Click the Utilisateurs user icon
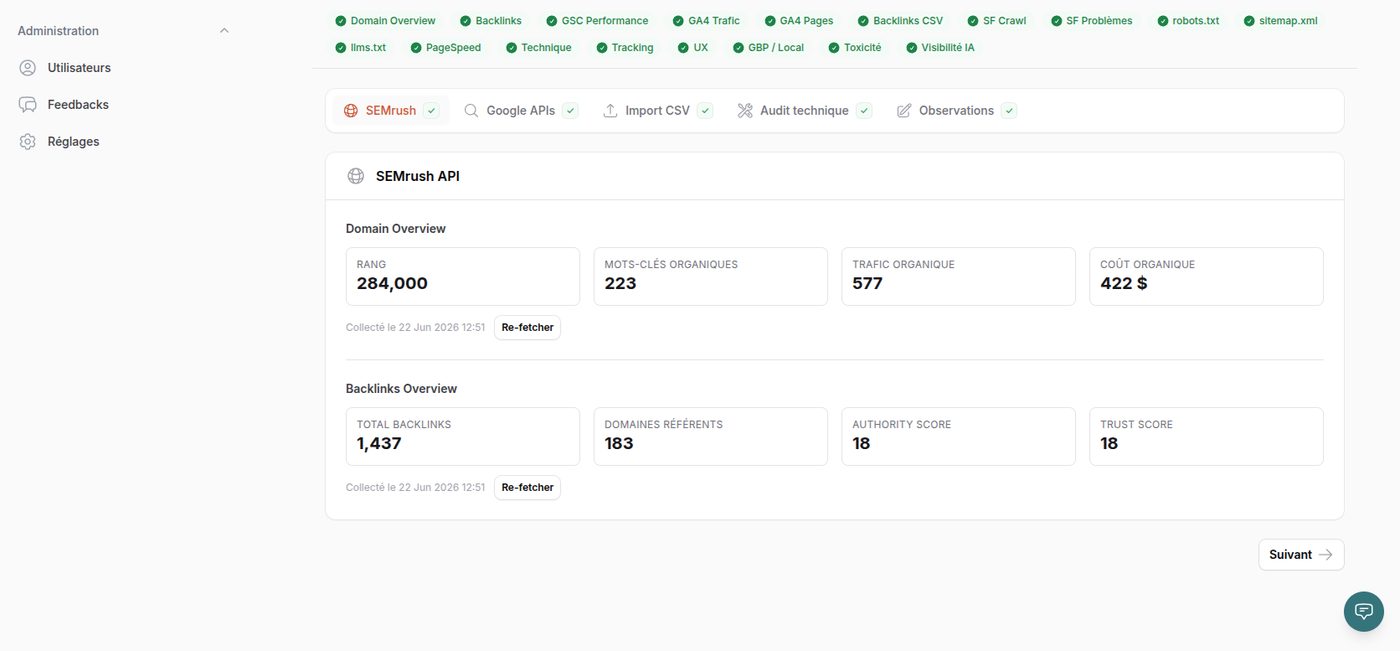Image resolution: width=1400 pixels, height=651 pixels. (x=28, y=68)
